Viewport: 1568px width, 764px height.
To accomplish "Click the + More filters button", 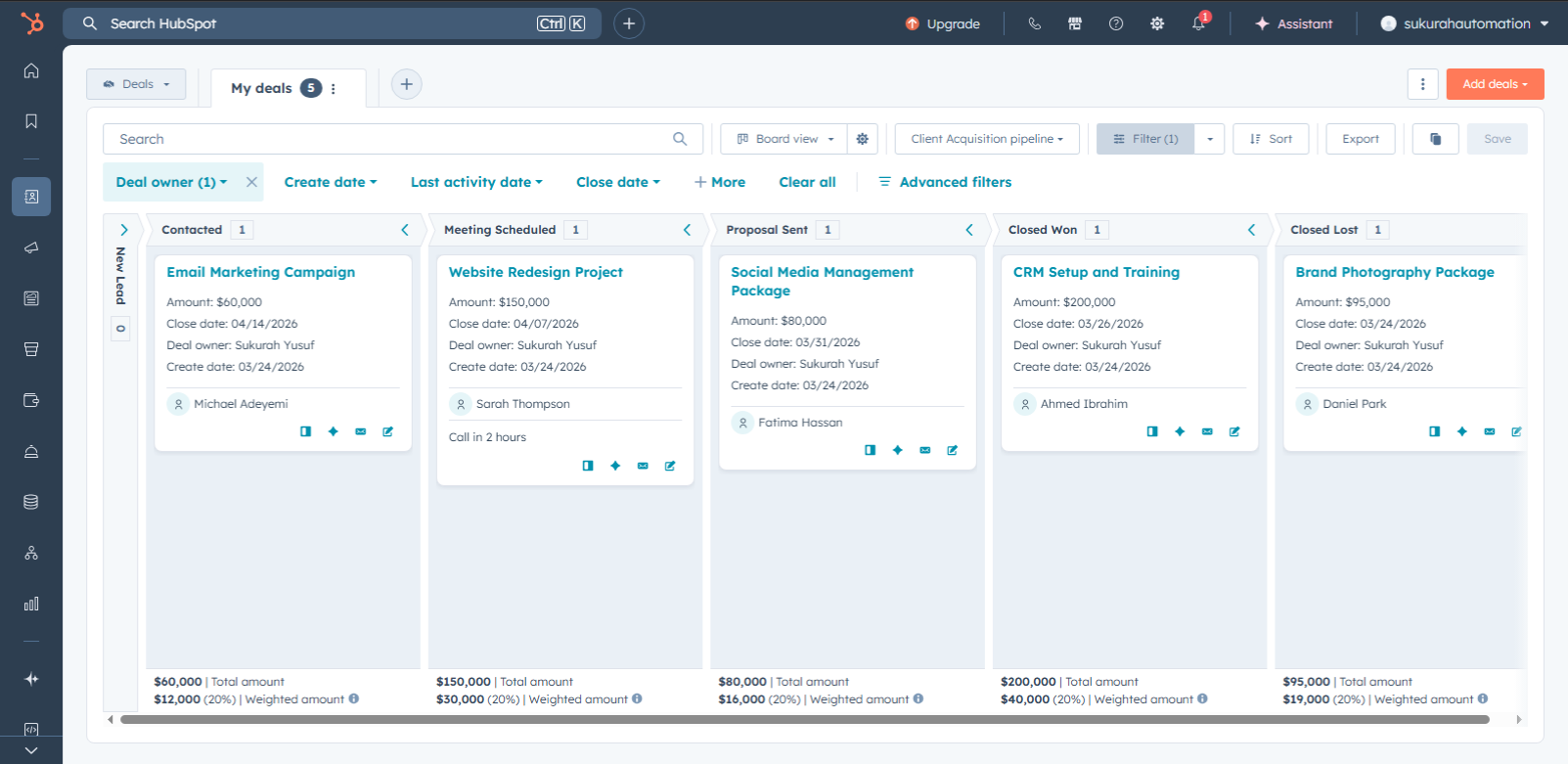I will 720,182.
